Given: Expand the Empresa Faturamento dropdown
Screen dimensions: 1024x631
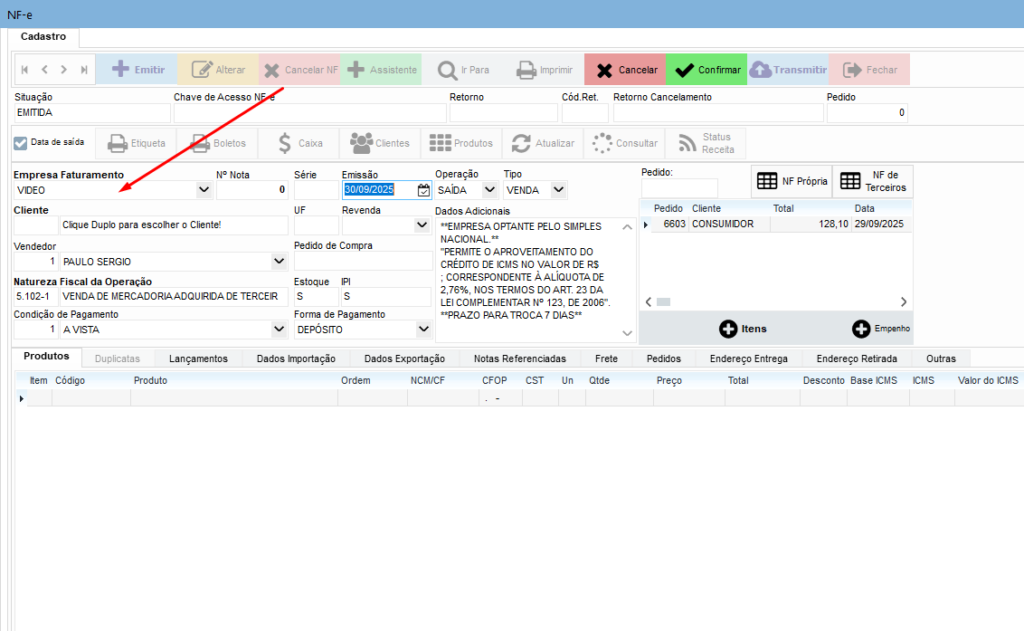Looking at the screenshot, I should tap(204, 190).
